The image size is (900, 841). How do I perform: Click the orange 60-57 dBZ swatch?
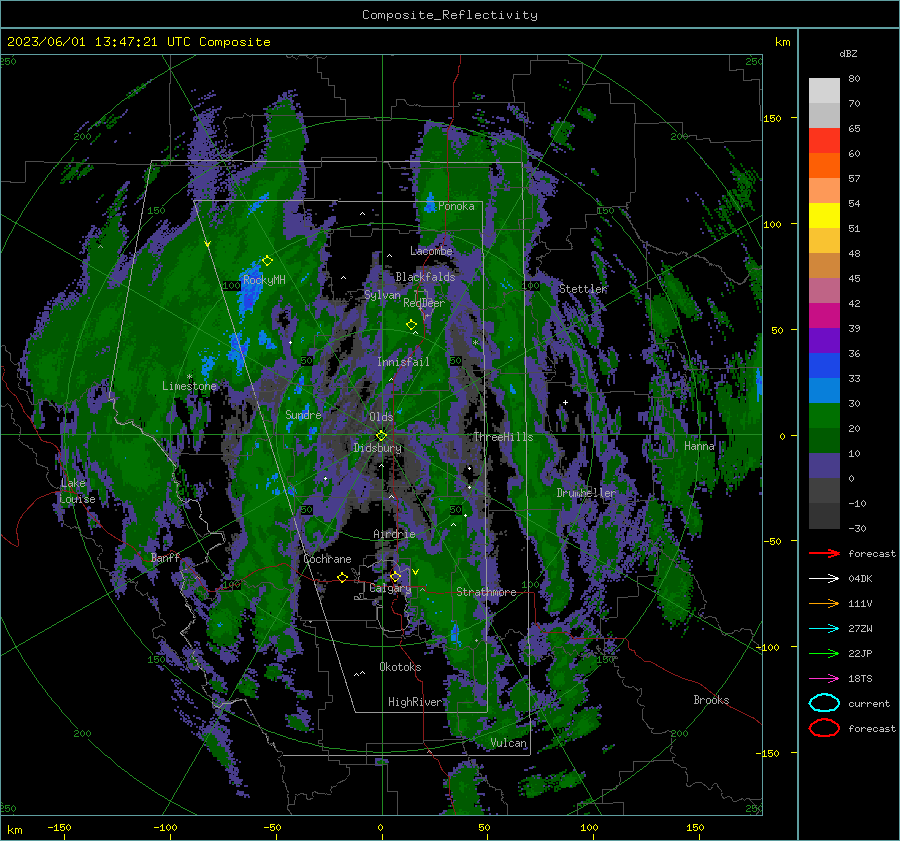point(824,166)
